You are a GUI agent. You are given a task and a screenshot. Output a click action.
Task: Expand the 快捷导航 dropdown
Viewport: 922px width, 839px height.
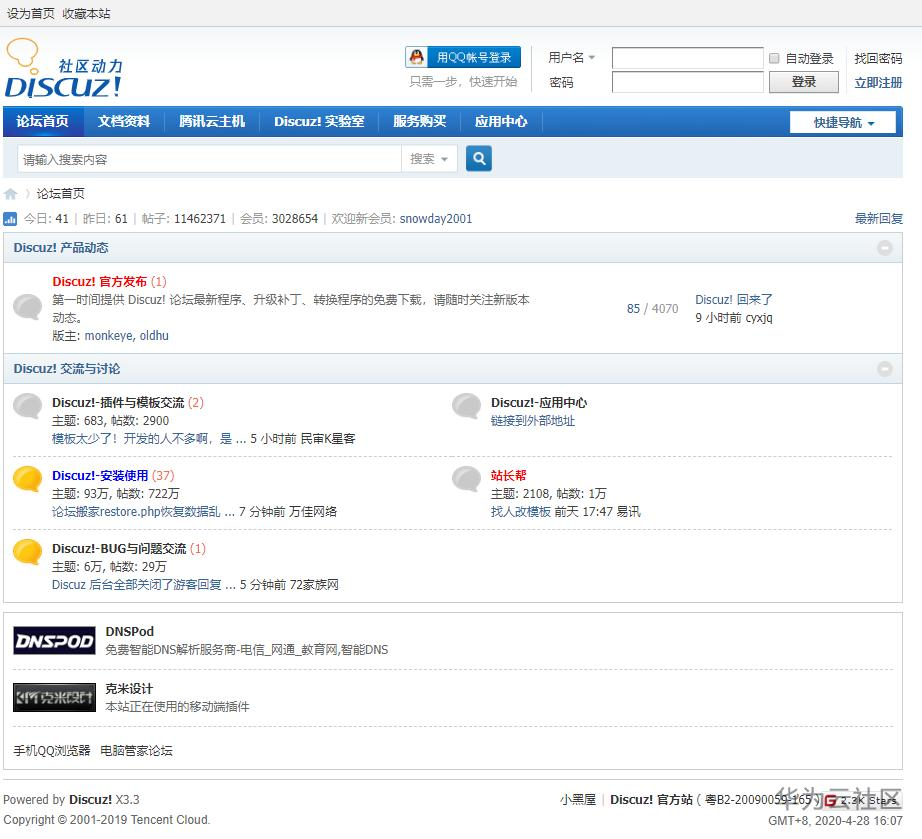click(x=843, y=123)
